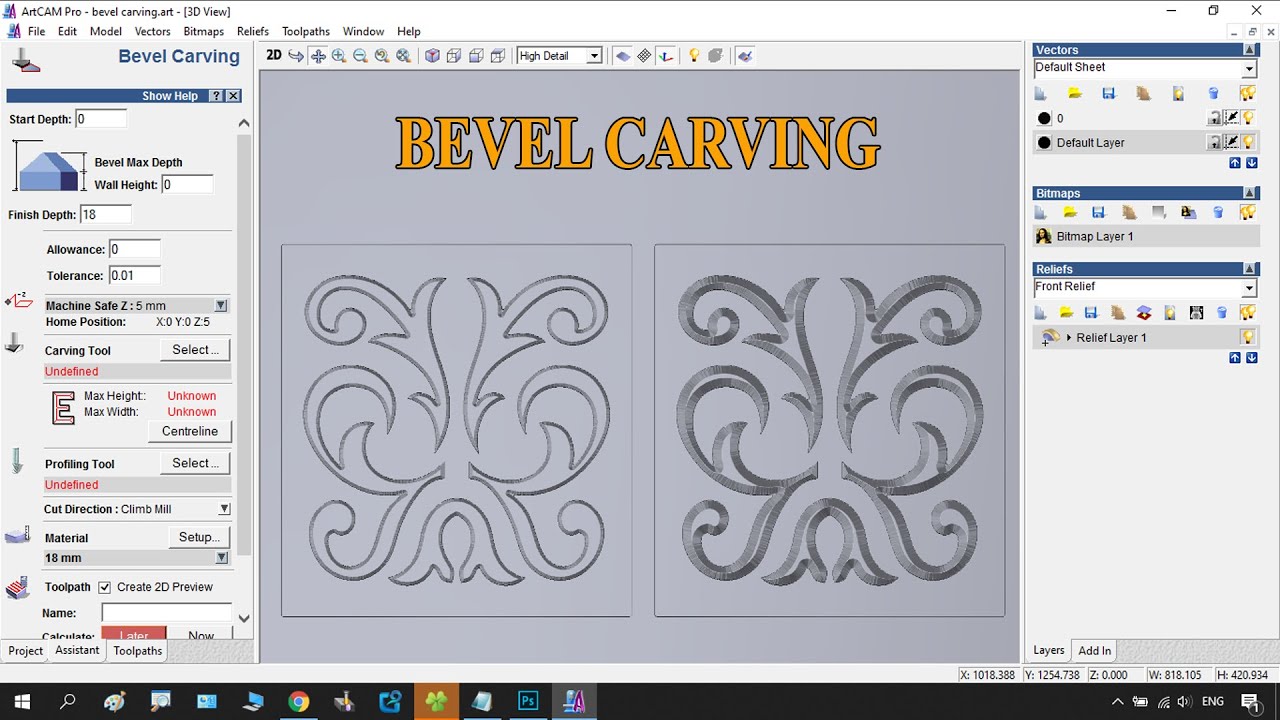Delete vector layer bin icon
The width and height of the screenshot is (1280, 720).
point(1213,93)
